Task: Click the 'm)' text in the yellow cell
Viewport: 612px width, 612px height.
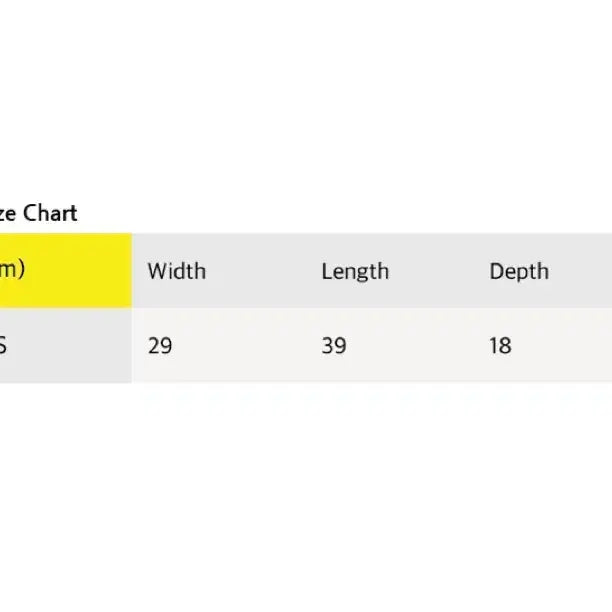Action: click(x=12, y=270)
